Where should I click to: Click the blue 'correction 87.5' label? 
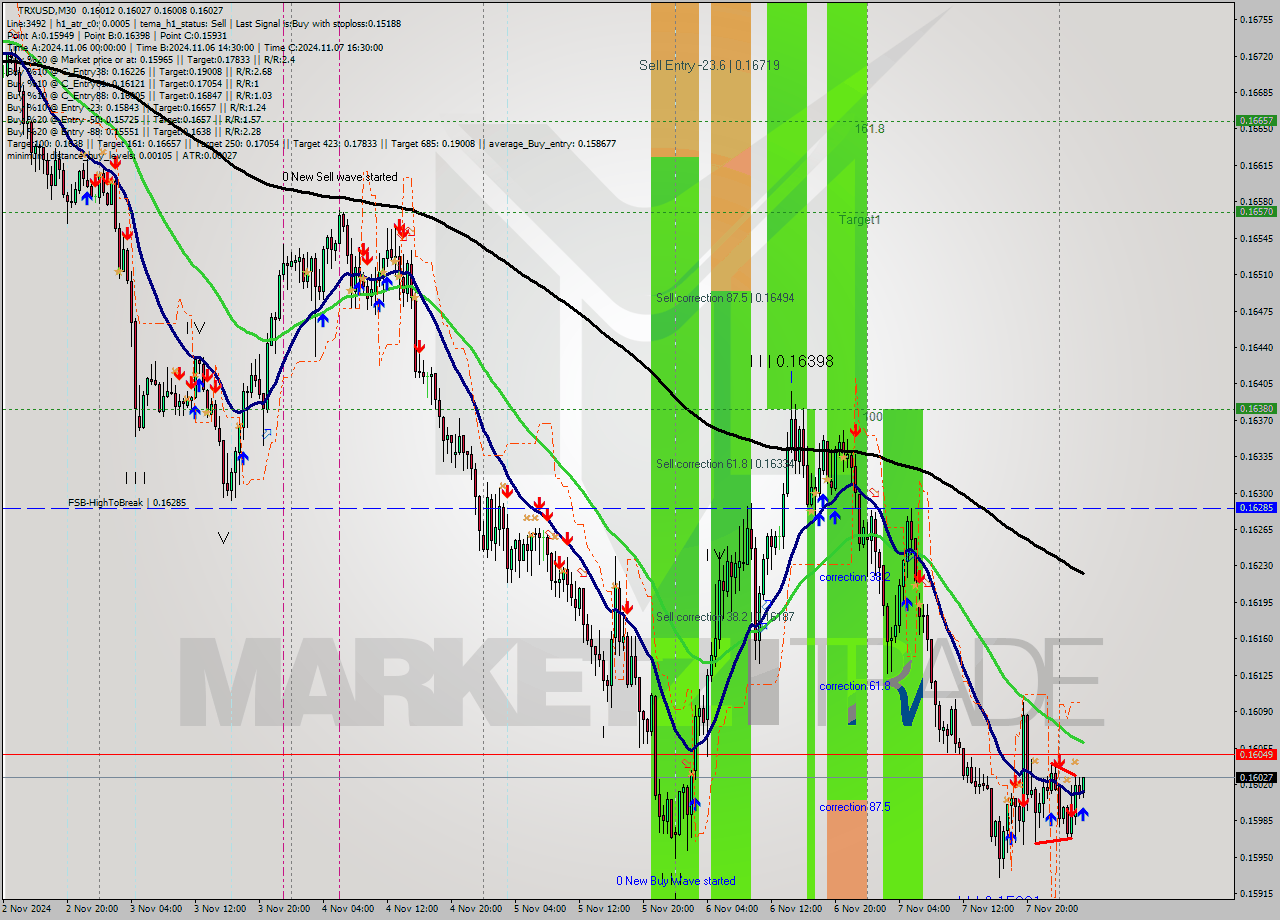854,807
